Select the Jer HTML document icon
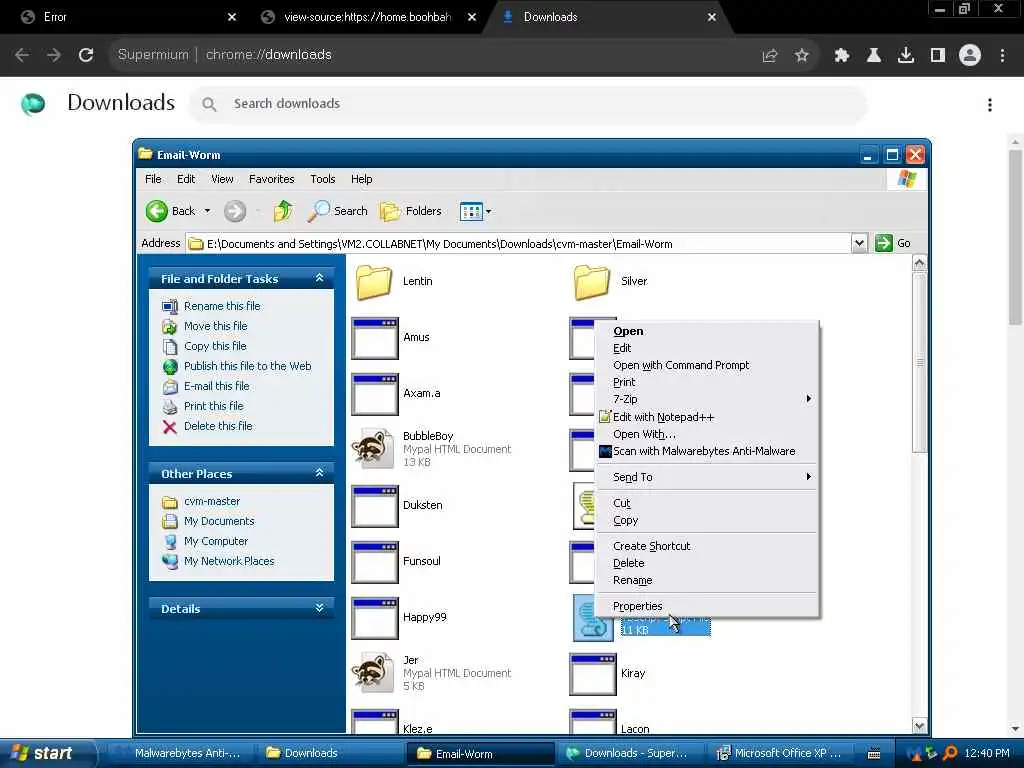 click(x=373, y=673)
